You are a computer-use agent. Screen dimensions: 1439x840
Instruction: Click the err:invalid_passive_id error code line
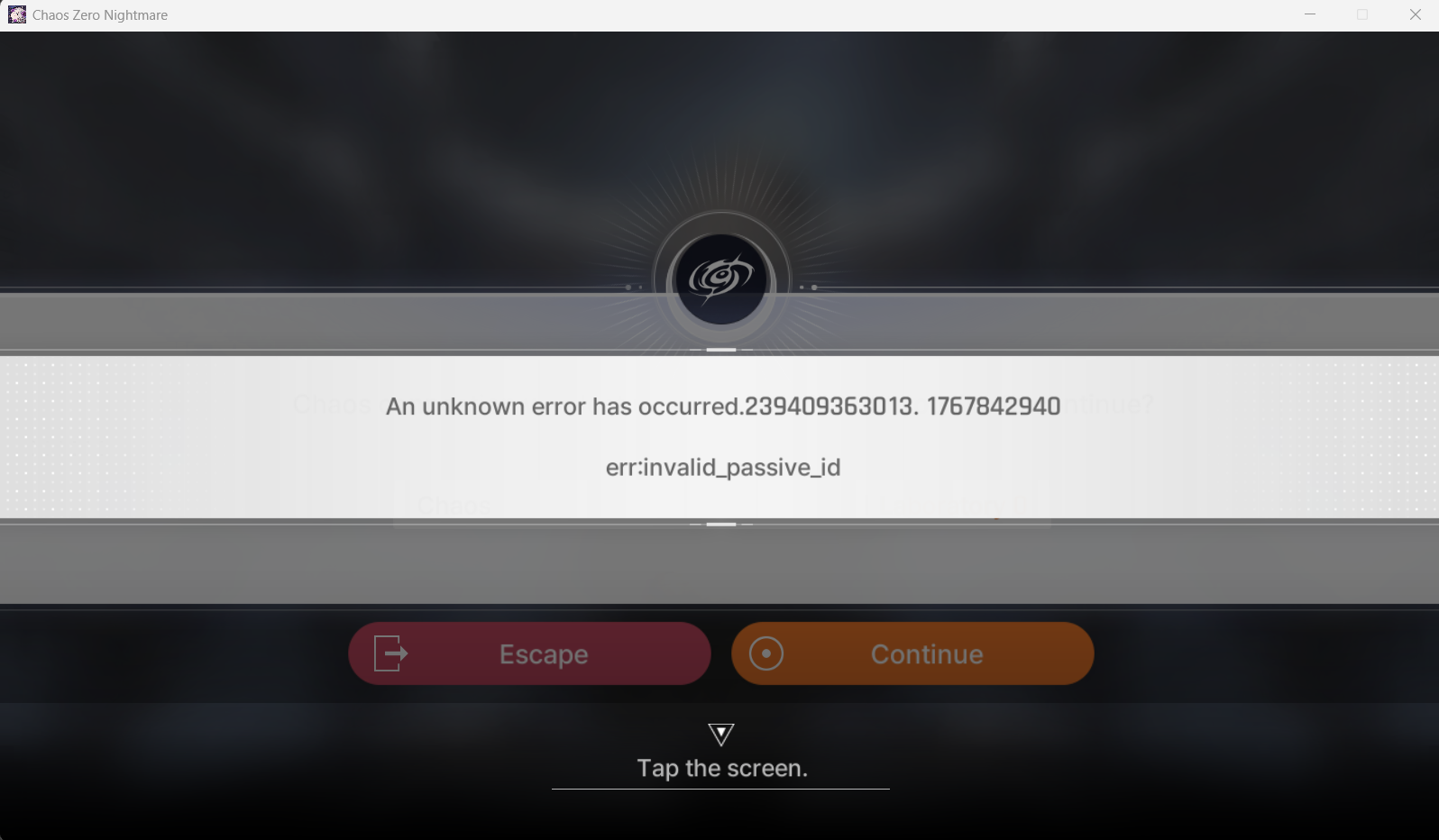[723, 467]
